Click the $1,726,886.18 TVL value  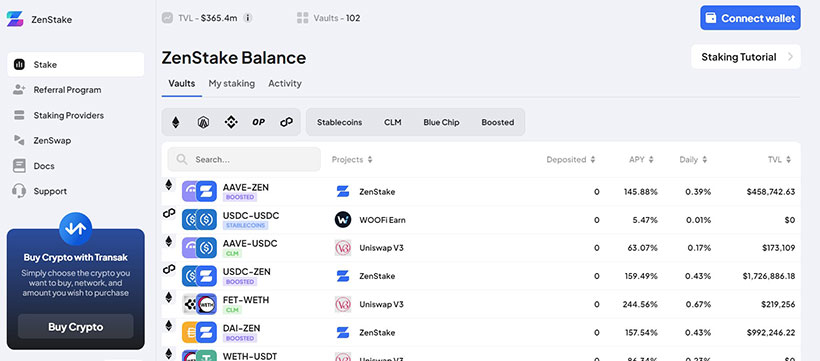(769, 276)
